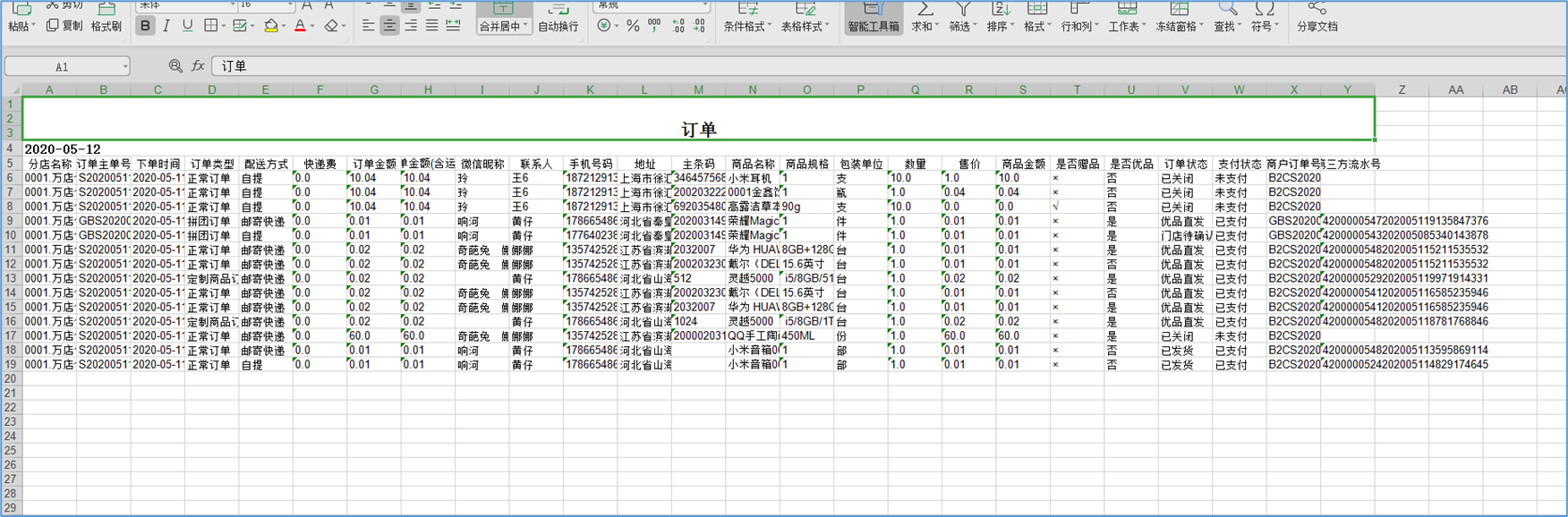
Task: Open the 符号 symbol dropdown
Action: coord(1265,27)
